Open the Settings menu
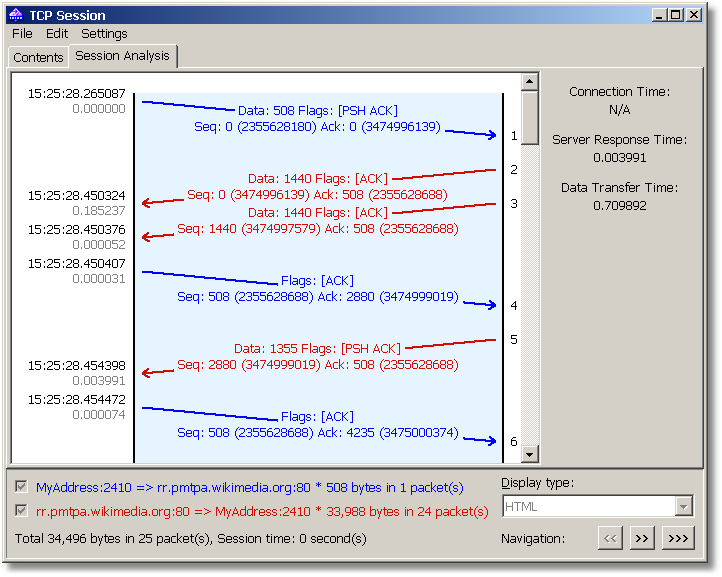The image size is (722, 577). click(104, 34)
